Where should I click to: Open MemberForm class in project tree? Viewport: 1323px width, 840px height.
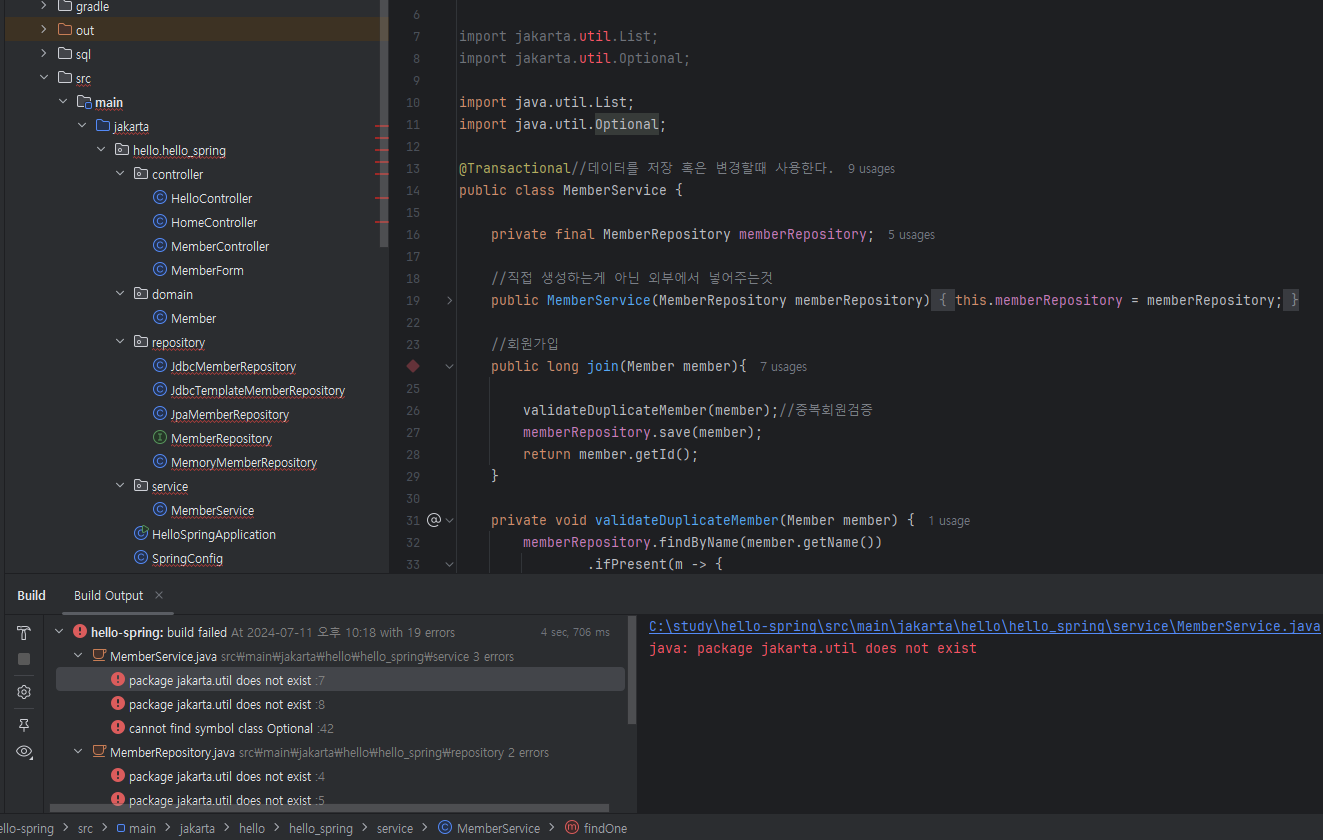tap(207, 270)
